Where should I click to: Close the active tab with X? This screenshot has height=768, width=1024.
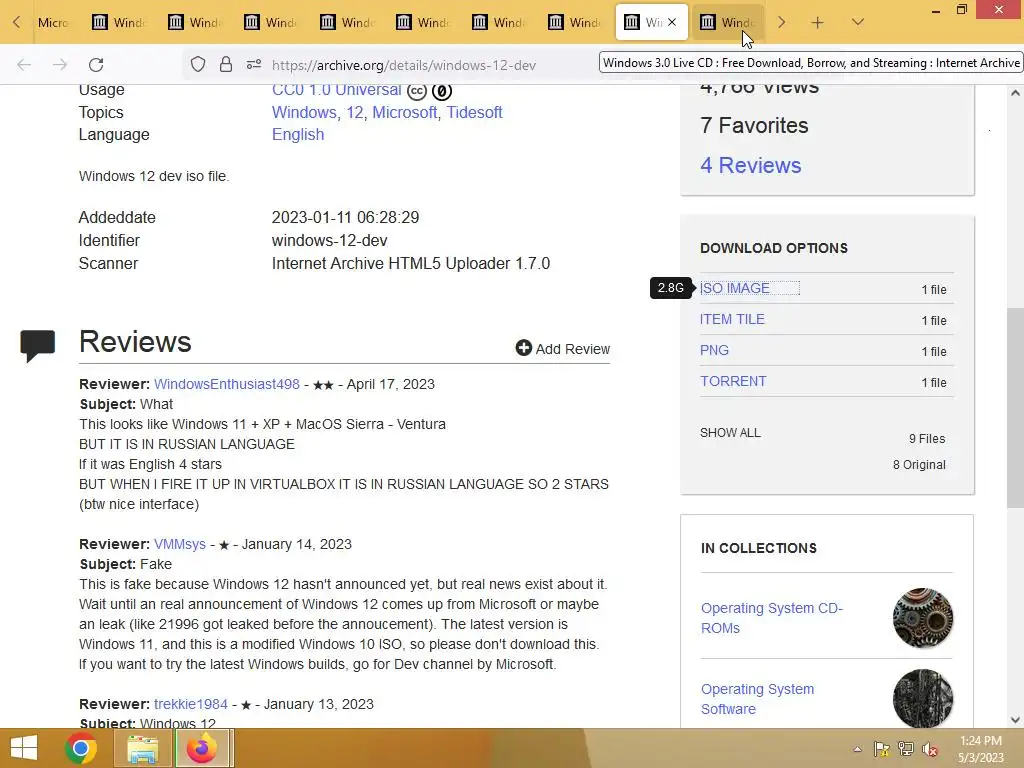672,23
